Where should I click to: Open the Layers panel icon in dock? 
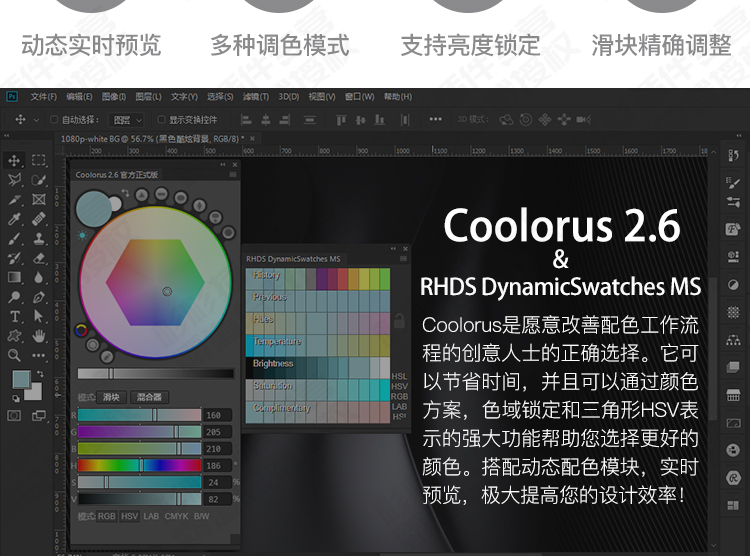pyautogui.click(x=733, y=367)
